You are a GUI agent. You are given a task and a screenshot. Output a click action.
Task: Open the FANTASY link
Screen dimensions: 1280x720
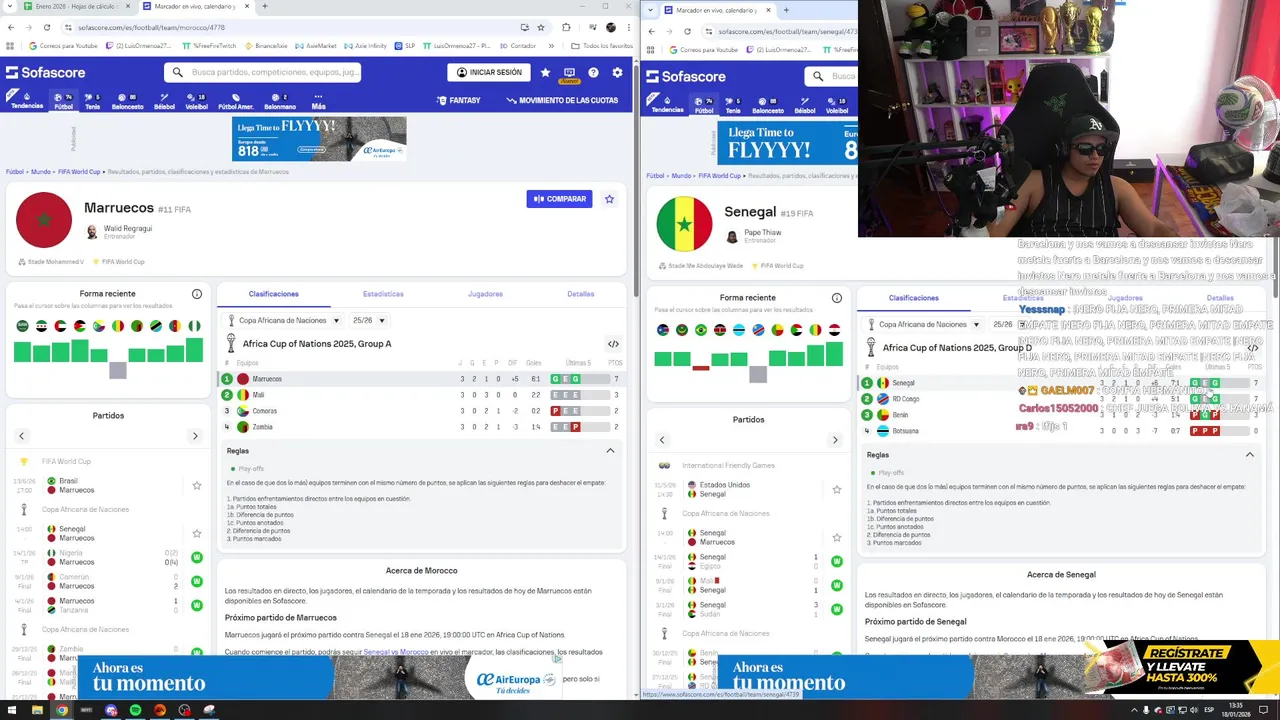tap(458, 100)
